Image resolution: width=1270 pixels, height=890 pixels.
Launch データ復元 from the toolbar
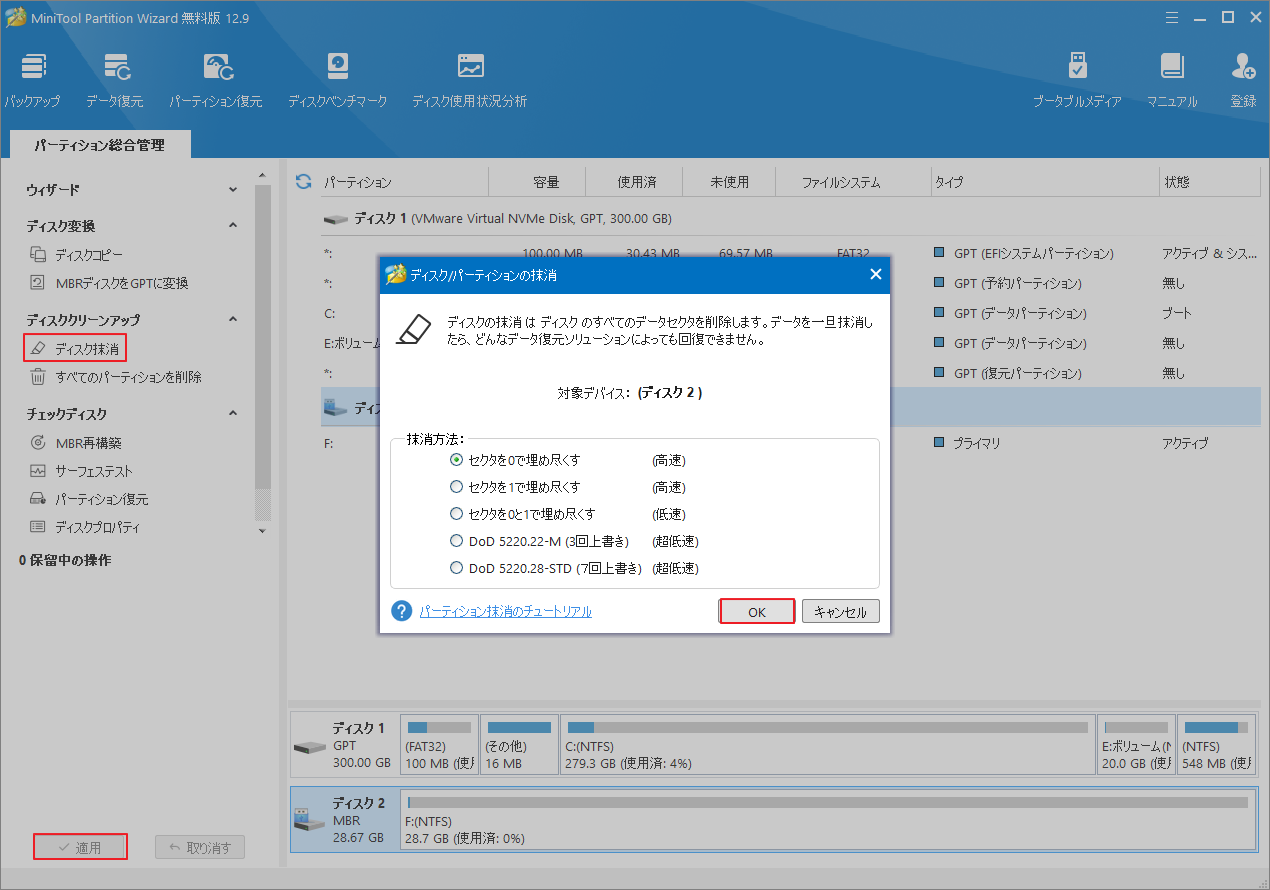(x=114, y=80)
